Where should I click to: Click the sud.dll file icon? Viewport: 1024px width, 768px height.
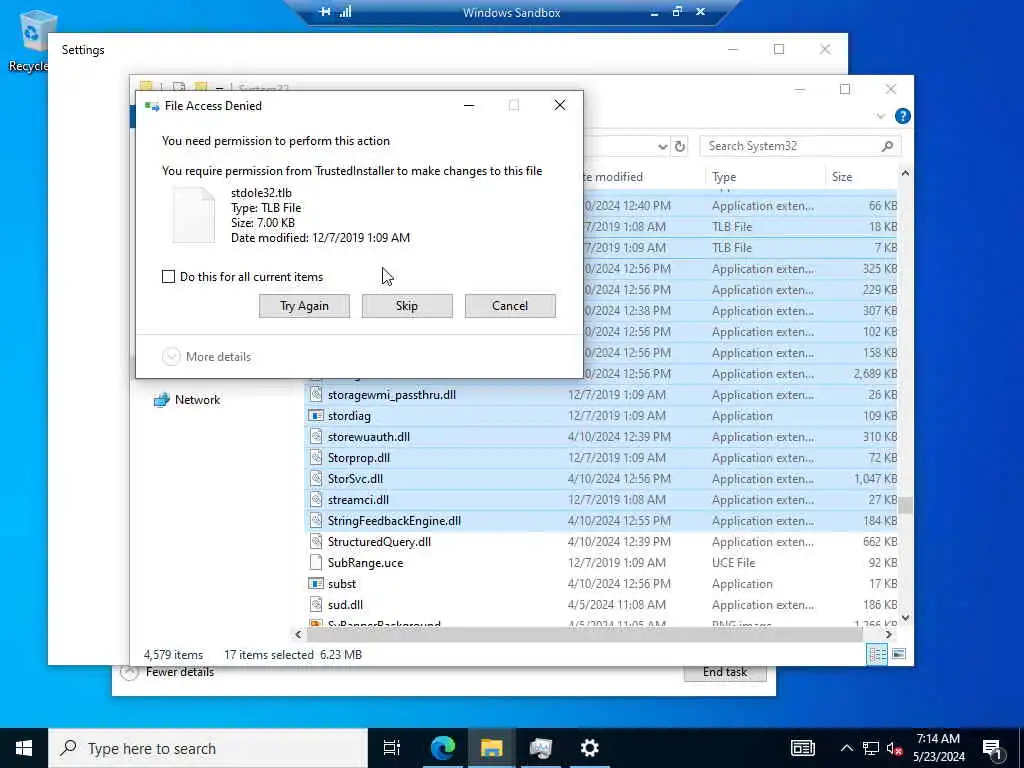[316, 604]
